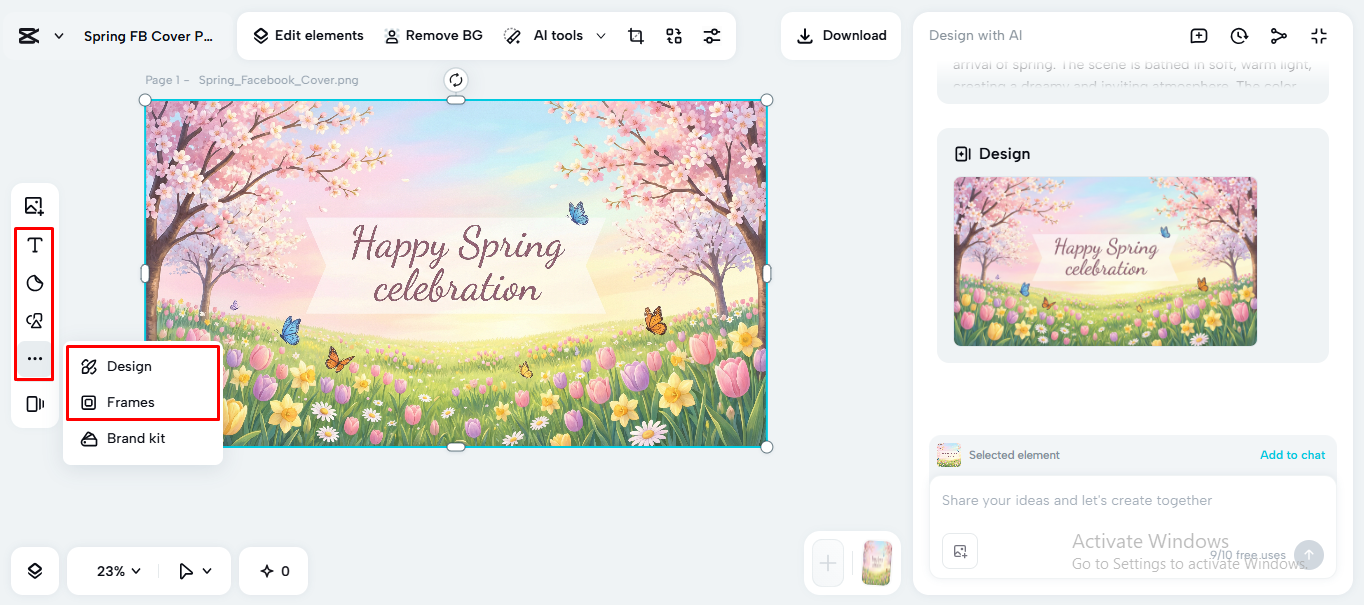Image resolution: width=1364 pixels, height=605 pixels.
Task: Choose Brand kit from the popup menu
Action: pyautogui.click(x=143, y=438)
